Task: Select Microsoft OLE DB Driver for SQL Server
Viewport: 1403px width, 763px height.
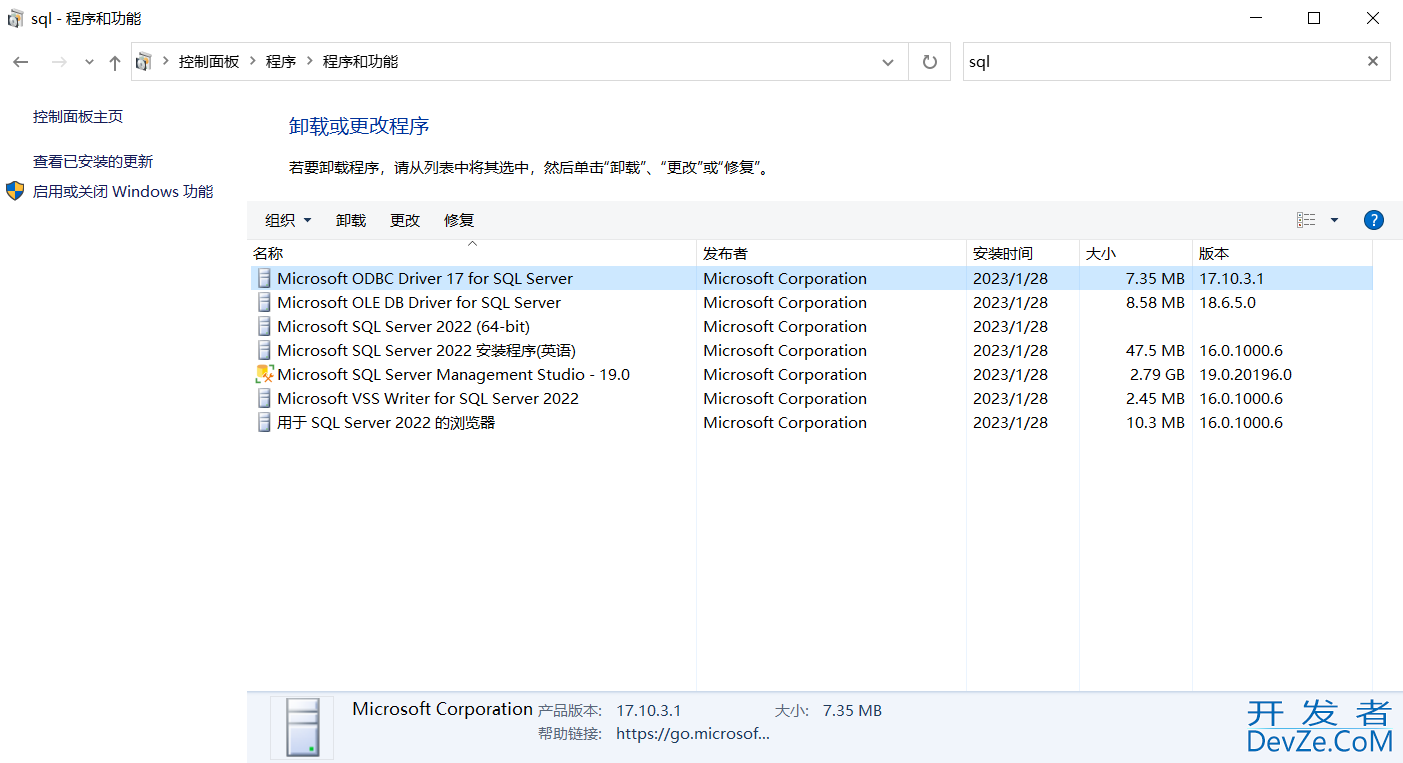Action: point(811,303)
